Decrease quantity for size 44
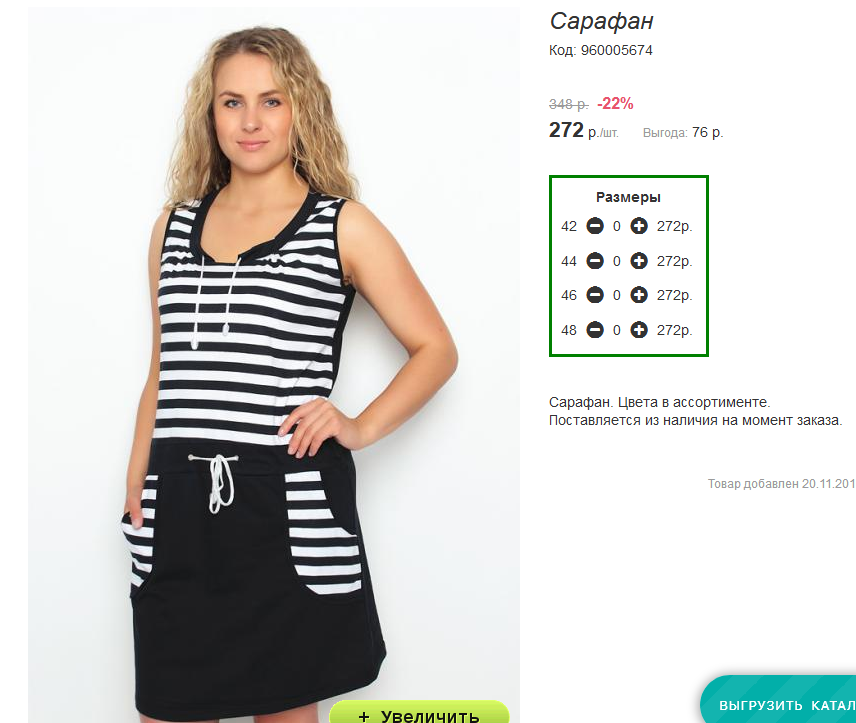The width and height of the screenshot is (856, 723). tap(595, 260)
